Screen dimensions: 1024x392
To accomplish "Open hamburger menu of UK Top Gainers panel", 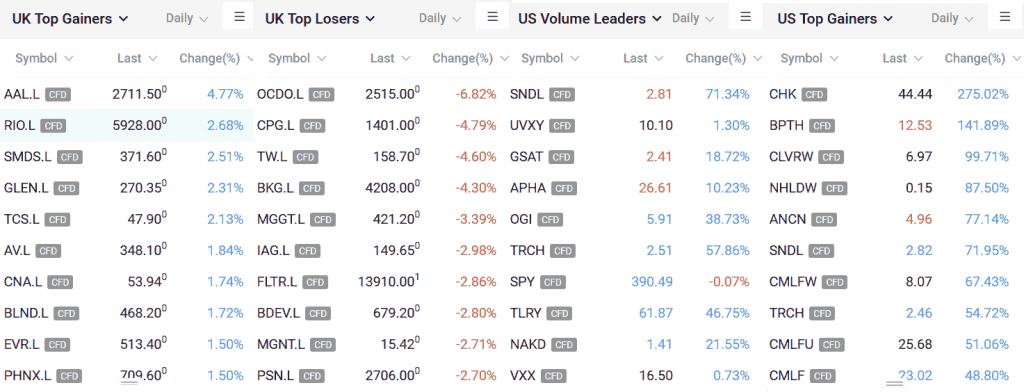I will coord(239,16).
